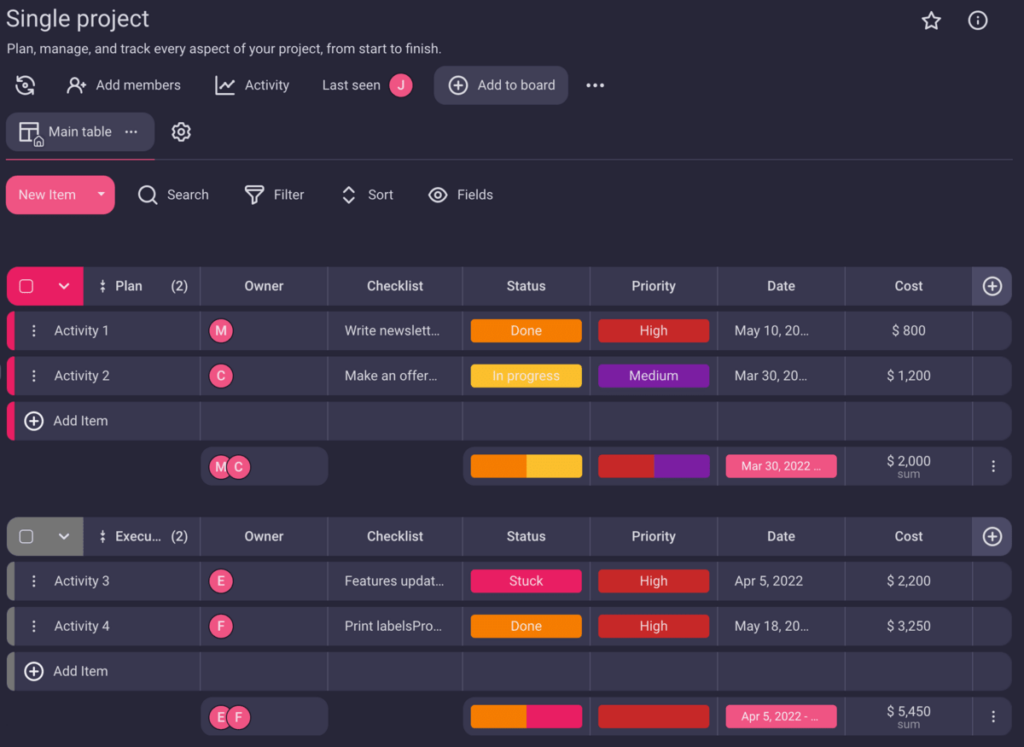Open board settings gear icon
This screenshot has width=1024, height=747.
click(181, 132)
